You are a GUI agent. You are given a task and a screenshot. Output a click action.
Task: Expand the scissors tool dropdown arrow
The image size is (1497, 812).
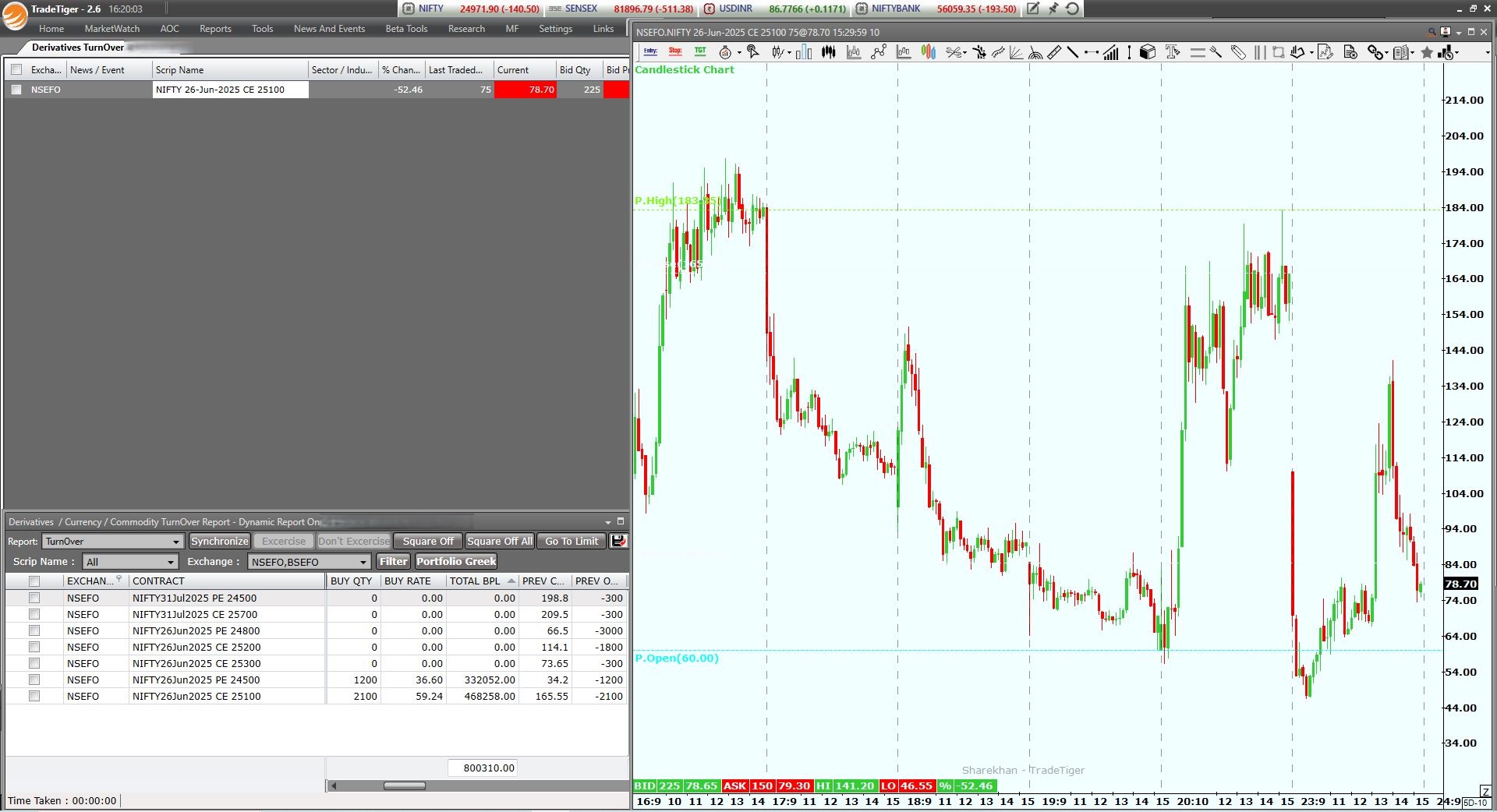pyautogui.click(x=965, y=53)
